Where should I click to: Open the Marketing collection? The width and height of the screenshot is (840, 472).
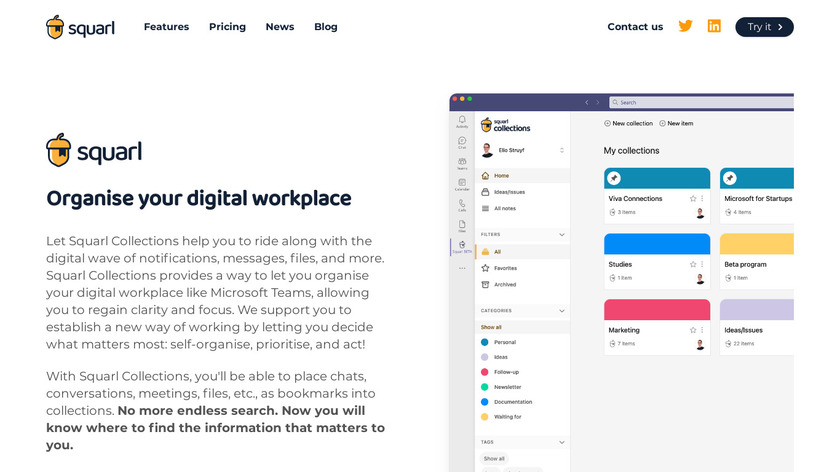(657, 327)
